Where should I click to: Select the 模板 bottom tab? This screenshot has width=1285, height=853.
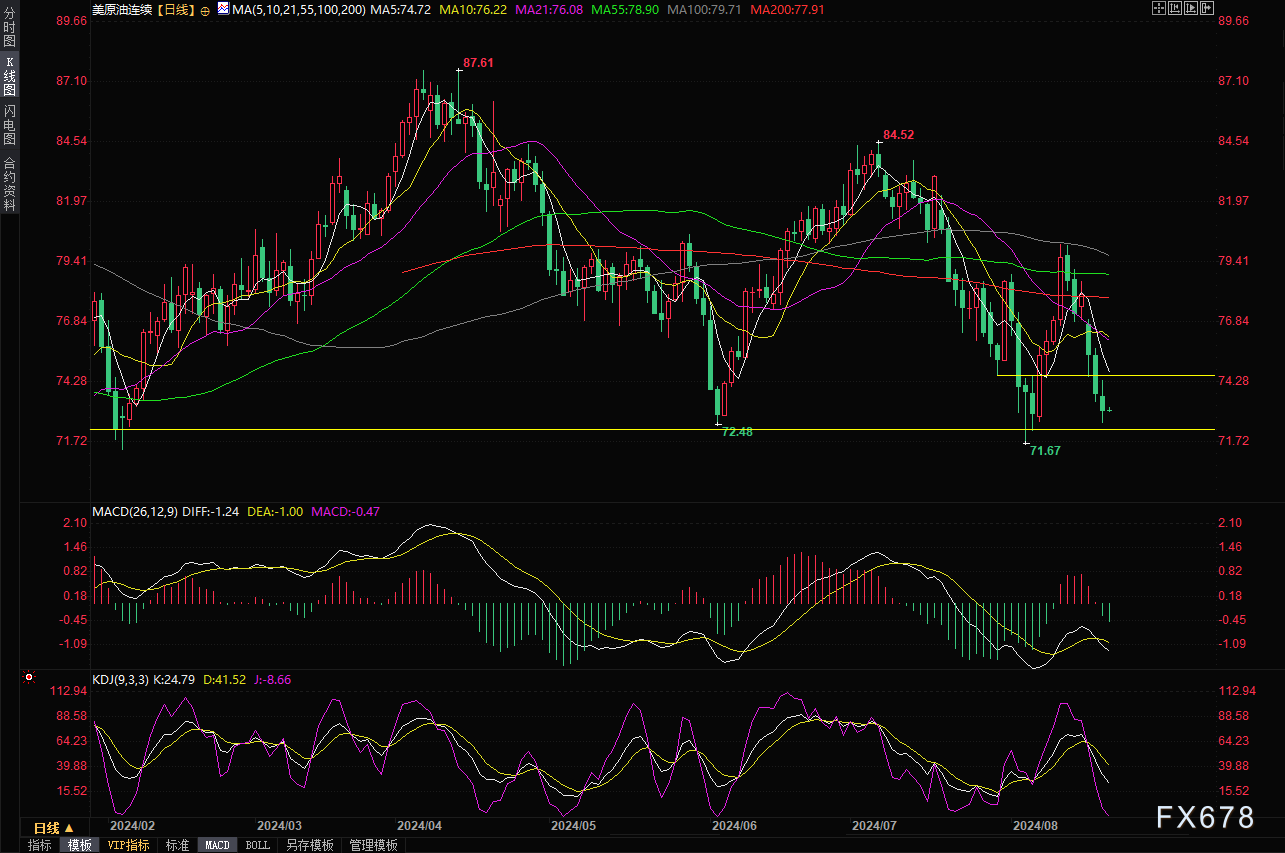79,845
